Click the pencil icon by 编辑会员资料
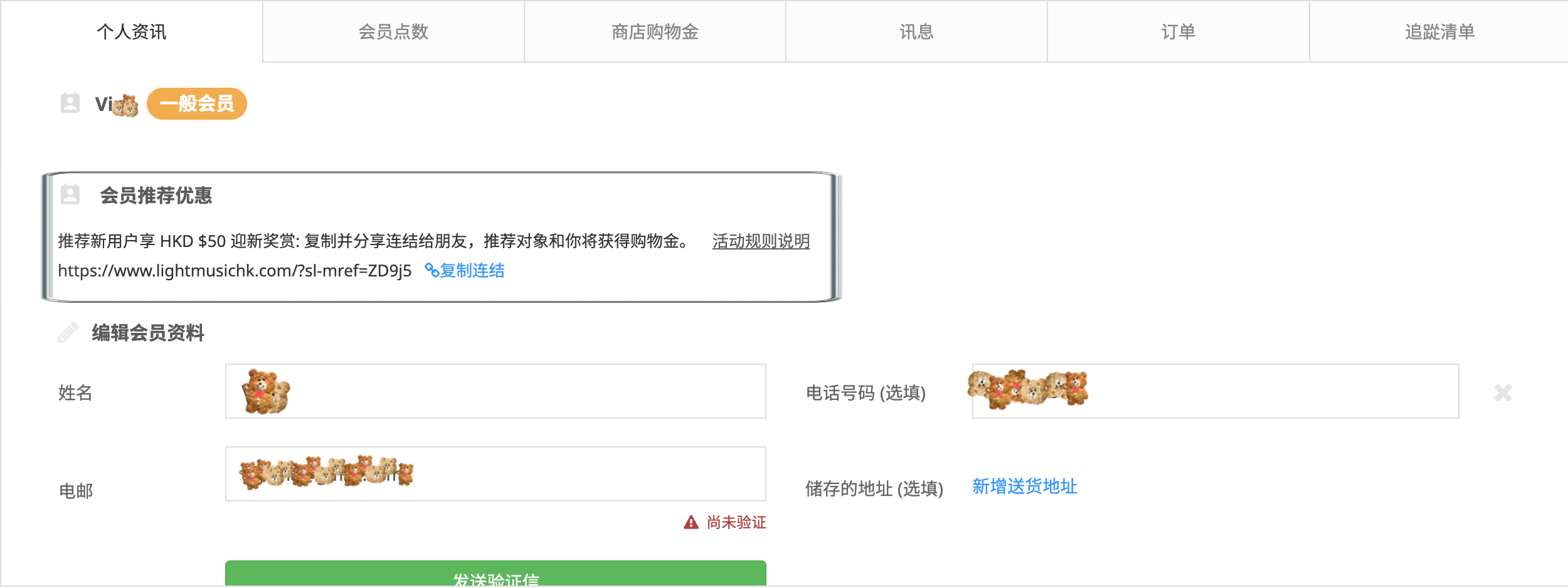 [x=68, y=332]
